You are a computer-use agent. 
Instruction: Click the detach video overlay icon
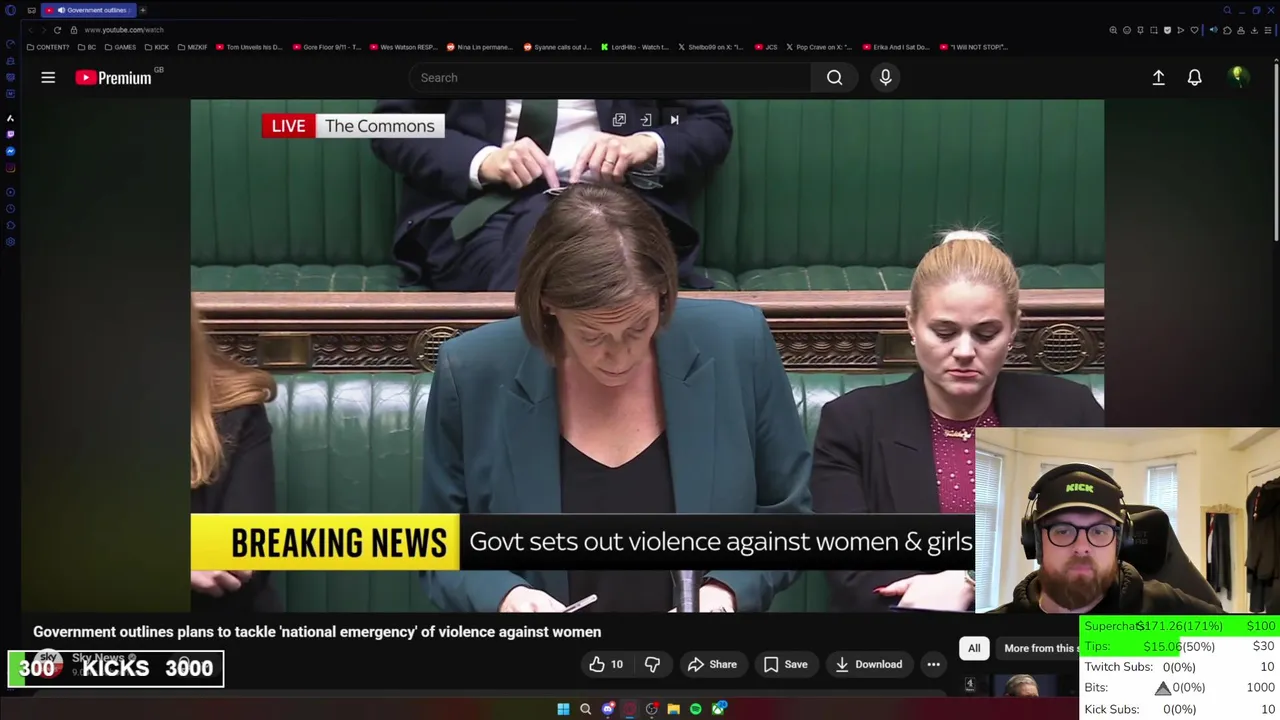coord(646,120)
